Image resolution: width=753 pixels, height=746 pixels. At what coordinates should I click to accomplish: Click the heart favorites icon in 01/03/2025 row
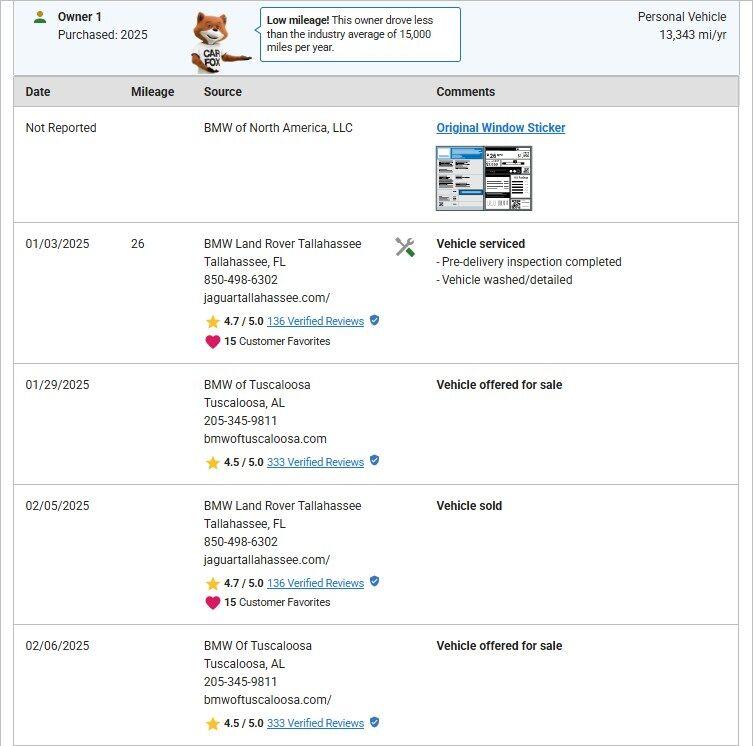[x=212, y=342]
